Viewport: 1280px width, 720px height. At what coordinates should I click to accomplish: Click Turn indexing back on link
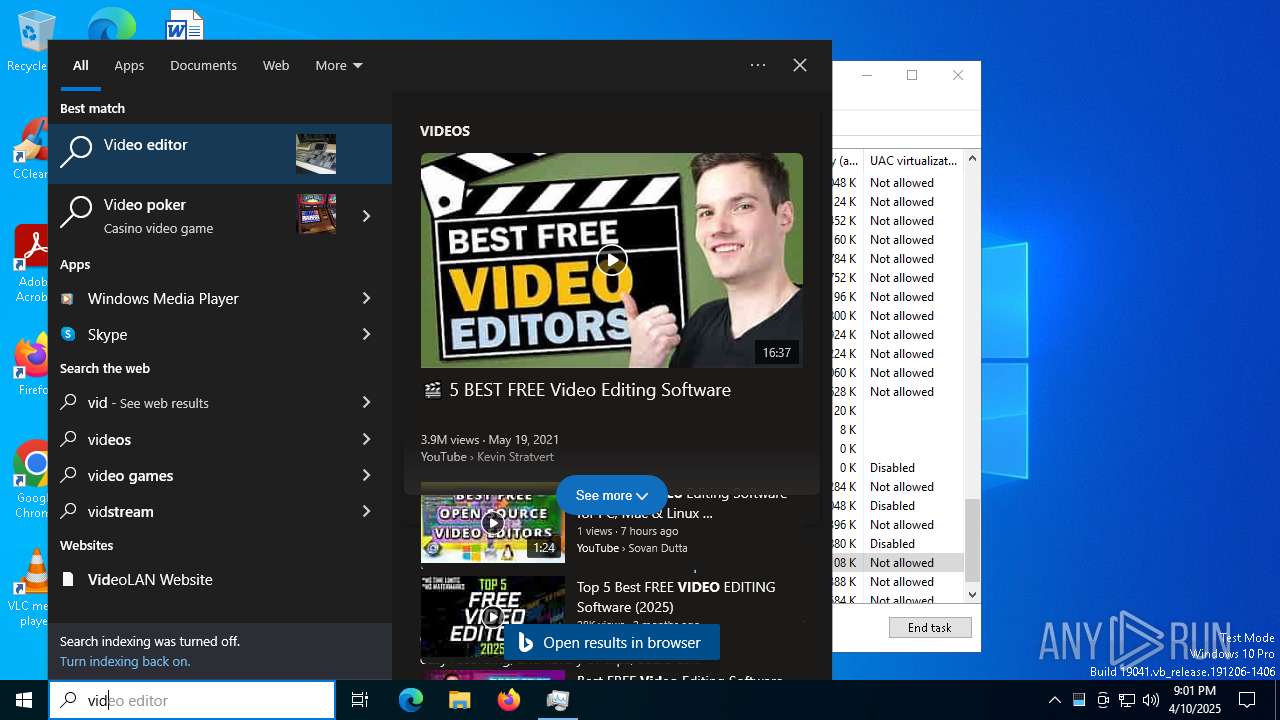[125, 661]
